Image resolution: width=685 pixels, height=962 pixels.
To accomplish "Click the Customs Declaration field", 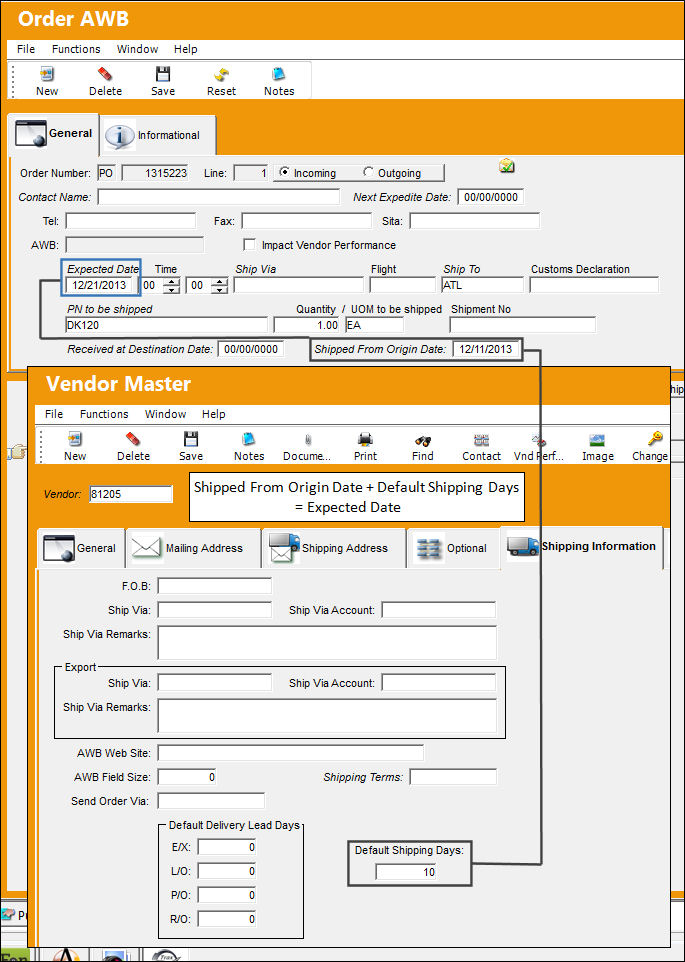I will tap(594, 285).
